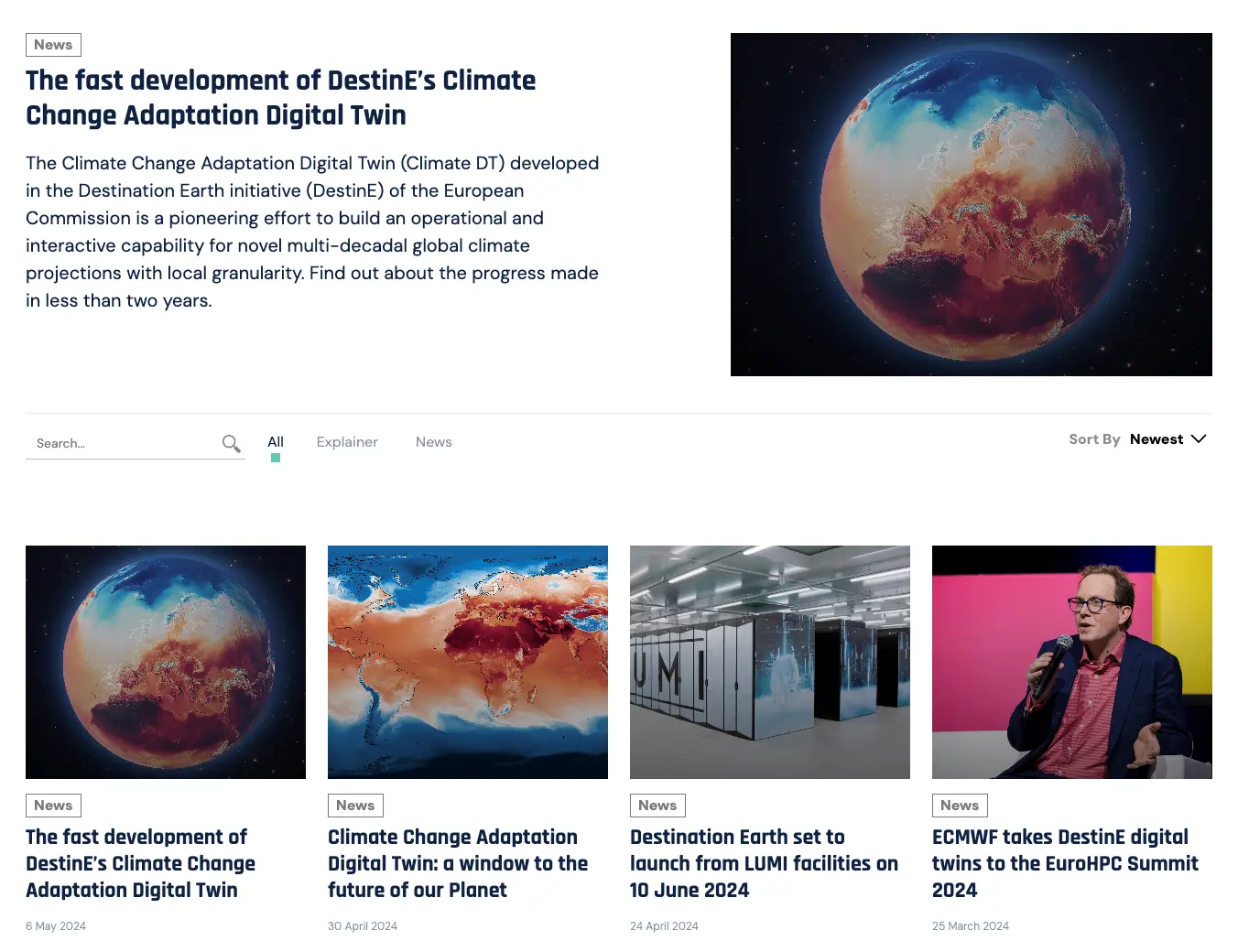The width and height of the screenshot is (1238, 952).
Task: Open featured headline on DestinE's Climate Change Adaptation
Action: 281,98
